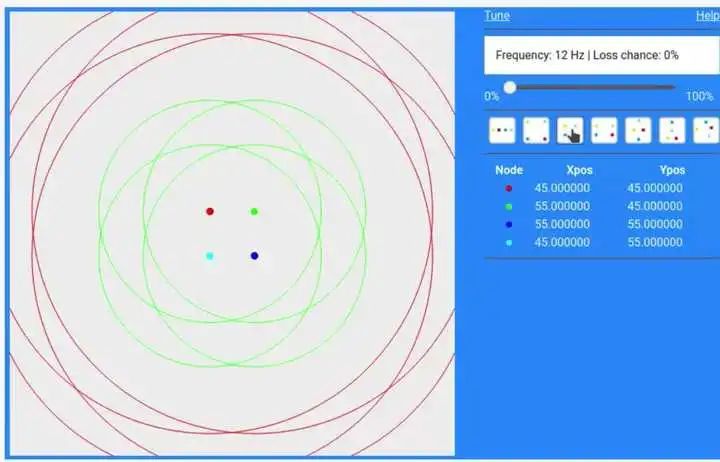720x462 pixels.
Task: Click the Node column header
Action: (509, 170)
